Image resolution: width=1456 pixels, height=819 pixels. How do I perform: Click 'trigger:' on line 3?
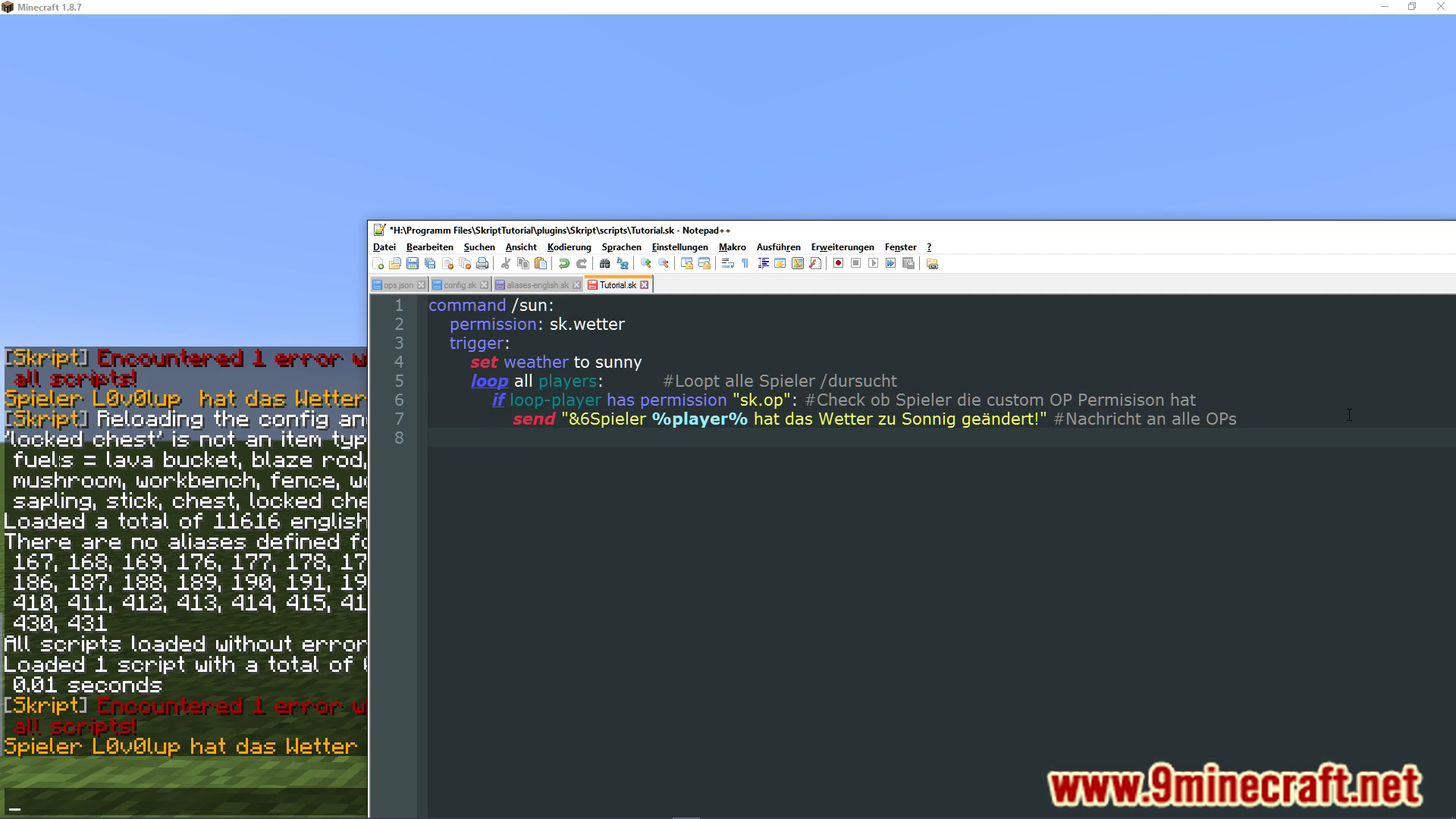(x=479, y=344)
